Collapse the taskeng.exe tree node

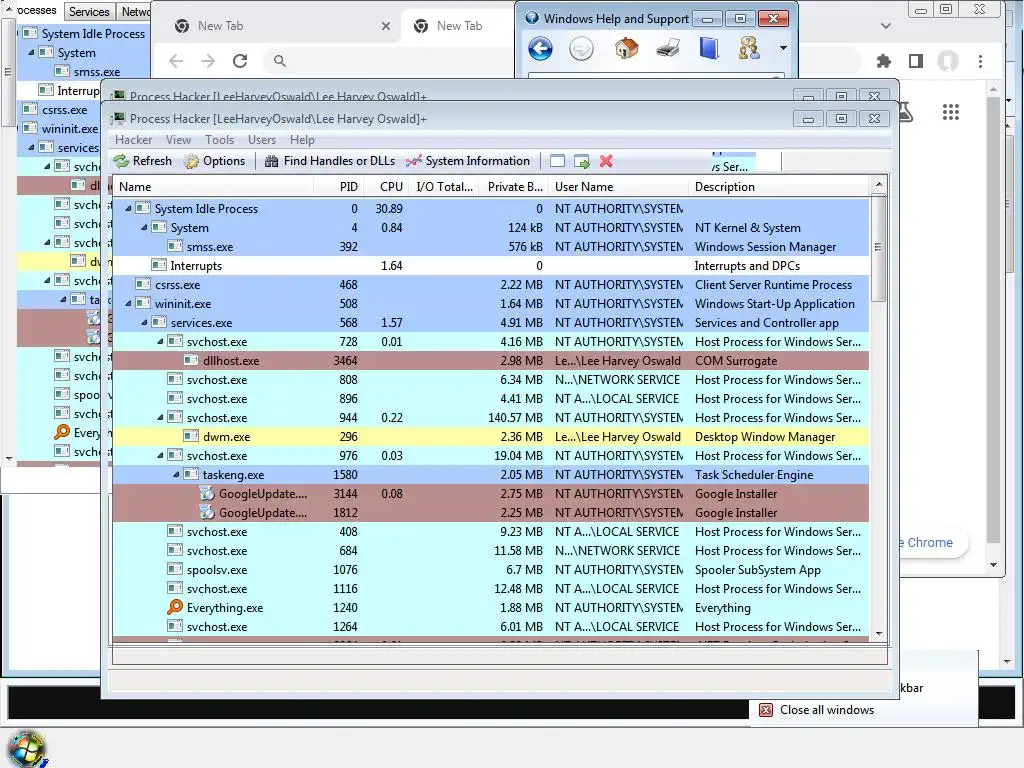click(176, 474)
